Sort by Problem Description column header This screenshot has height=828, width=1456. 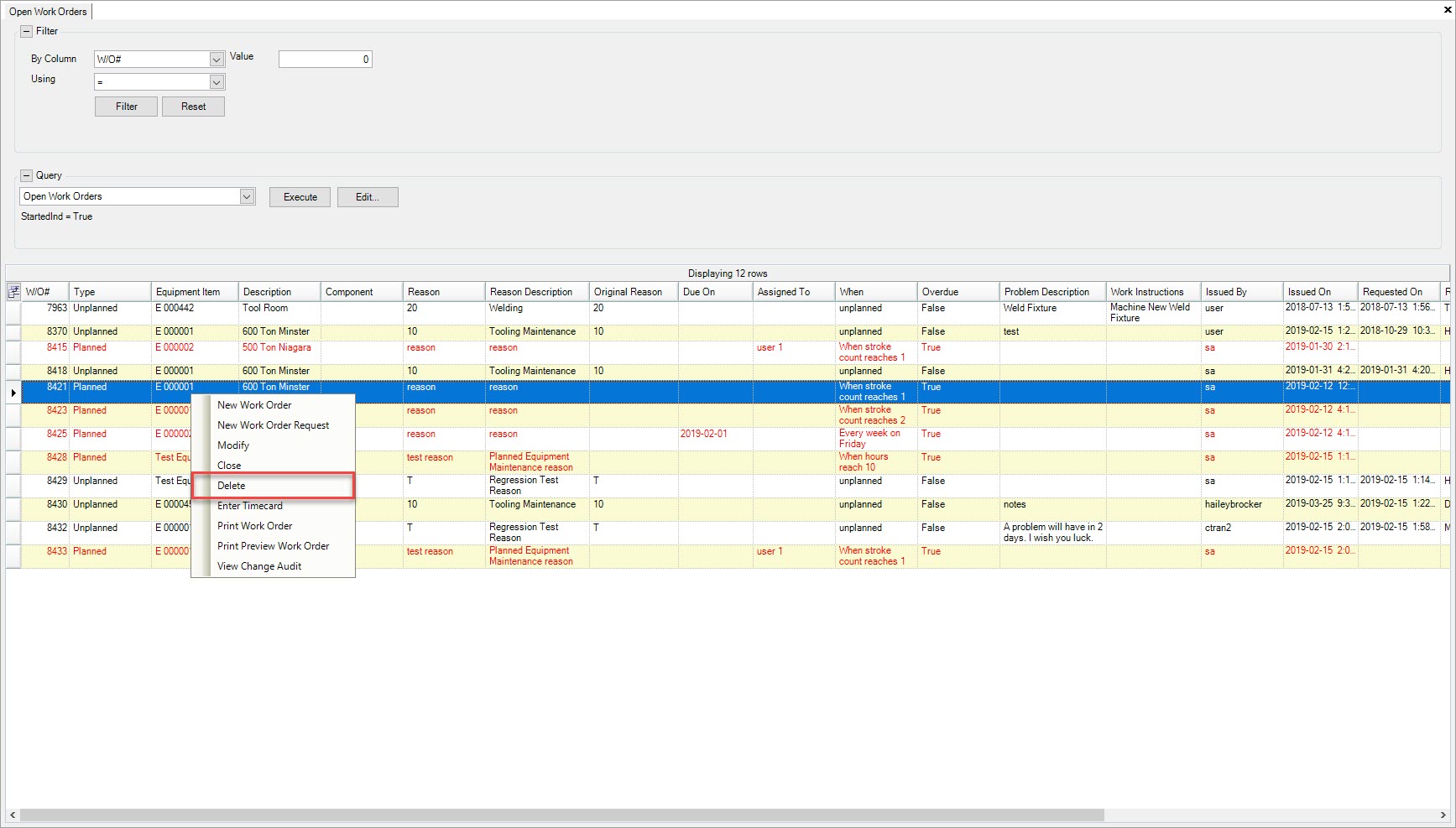pos(1053,292)
